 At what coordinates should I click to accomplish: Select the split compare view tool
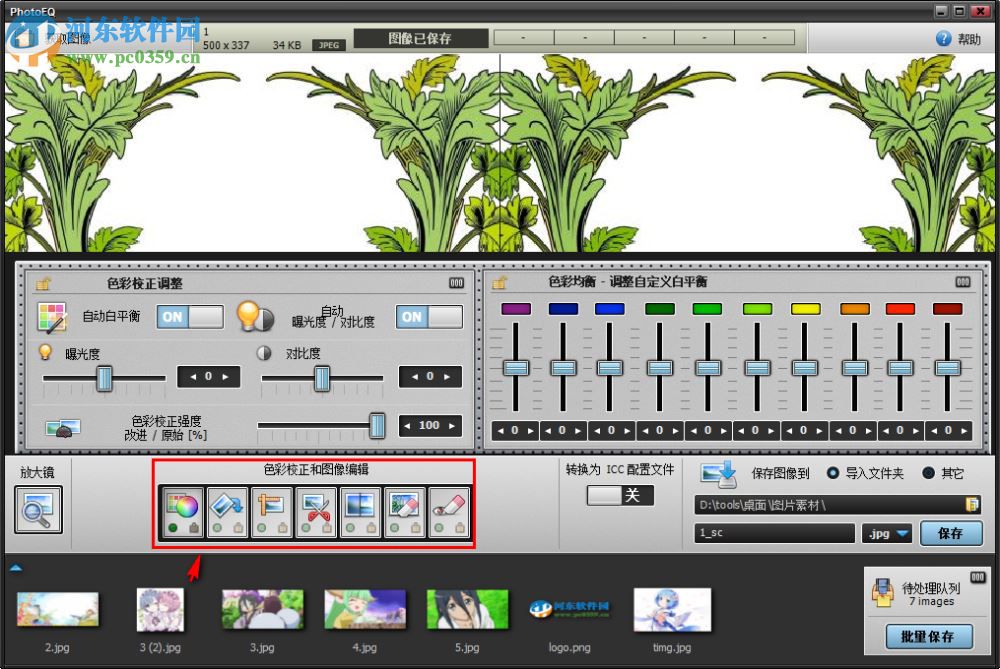pyautogui.click(x=360, y=512)
